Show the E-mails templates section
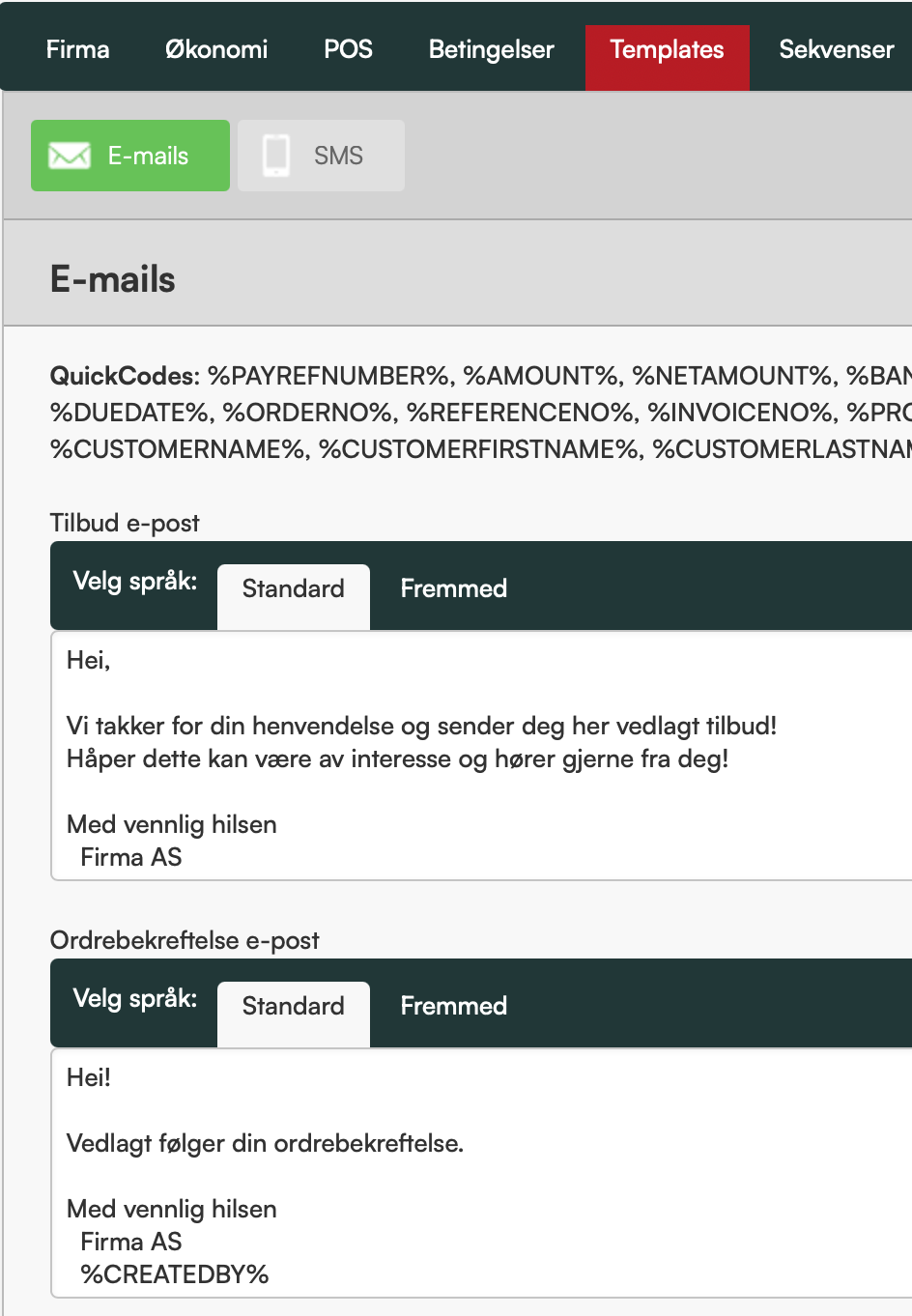The image size is (912, 1316). (130, 156)
